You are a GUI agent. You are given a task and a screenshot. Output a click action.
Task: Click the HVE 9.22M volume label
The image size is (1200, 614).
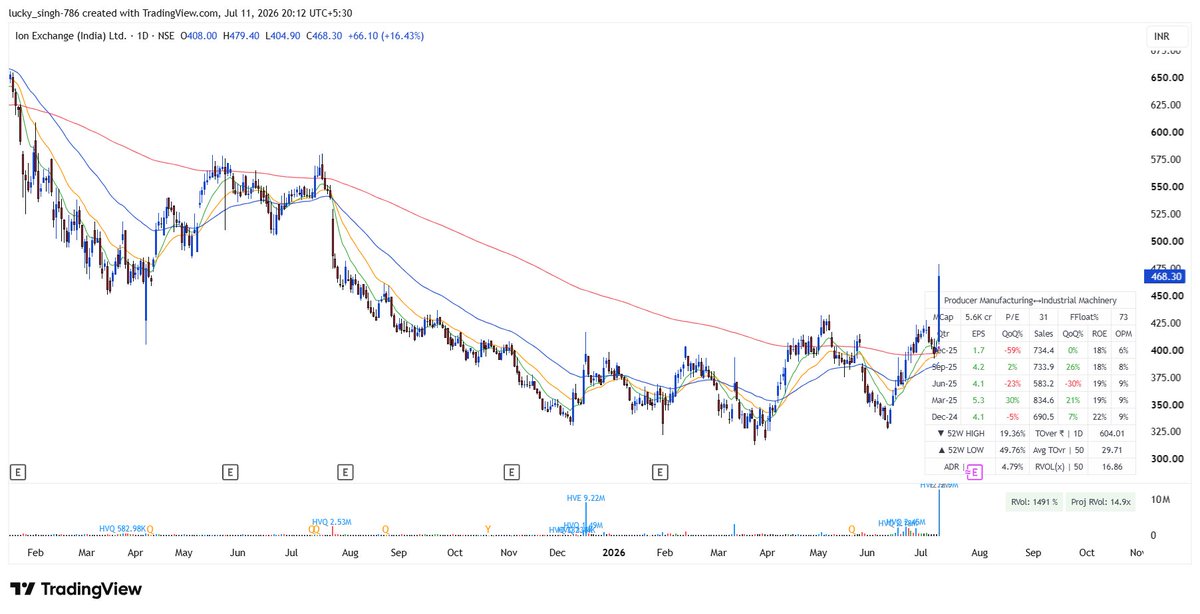click(x=585, y=497)
